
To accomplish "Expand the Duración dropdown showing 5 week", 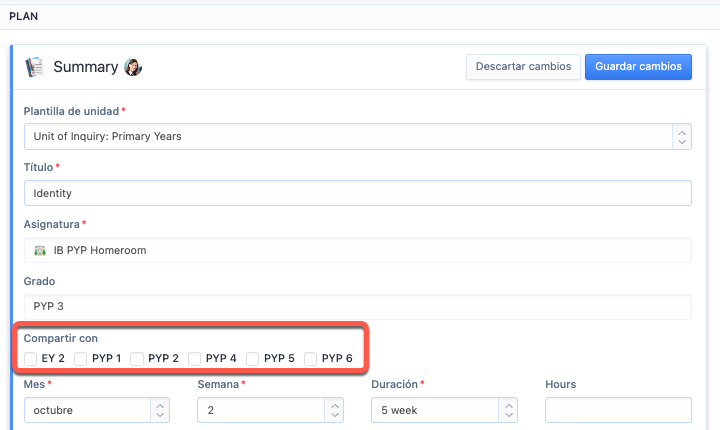I will coord(444,410).
